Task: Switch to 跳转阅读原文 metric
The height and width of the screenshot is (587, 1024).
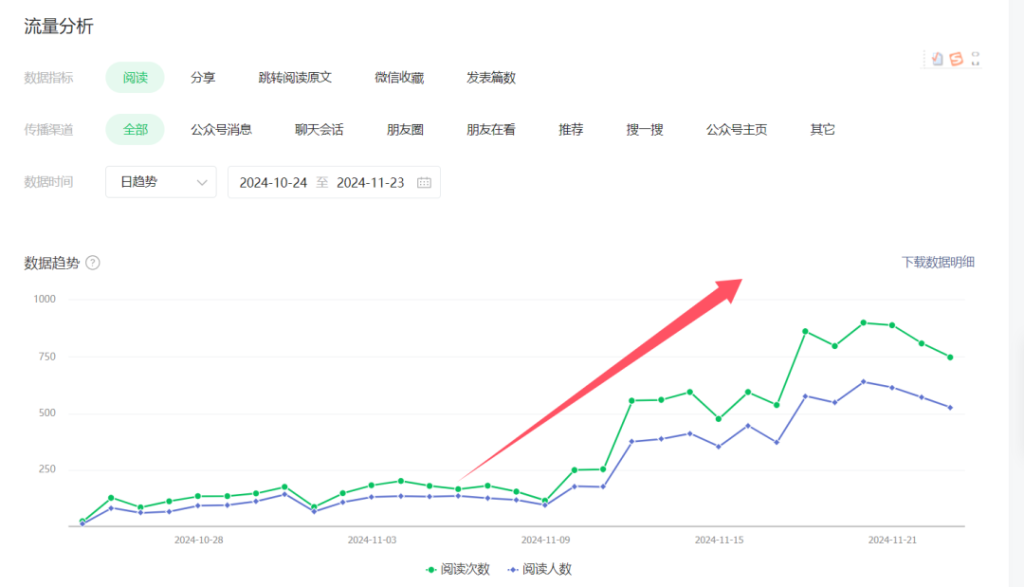Action: coord(295,77)
